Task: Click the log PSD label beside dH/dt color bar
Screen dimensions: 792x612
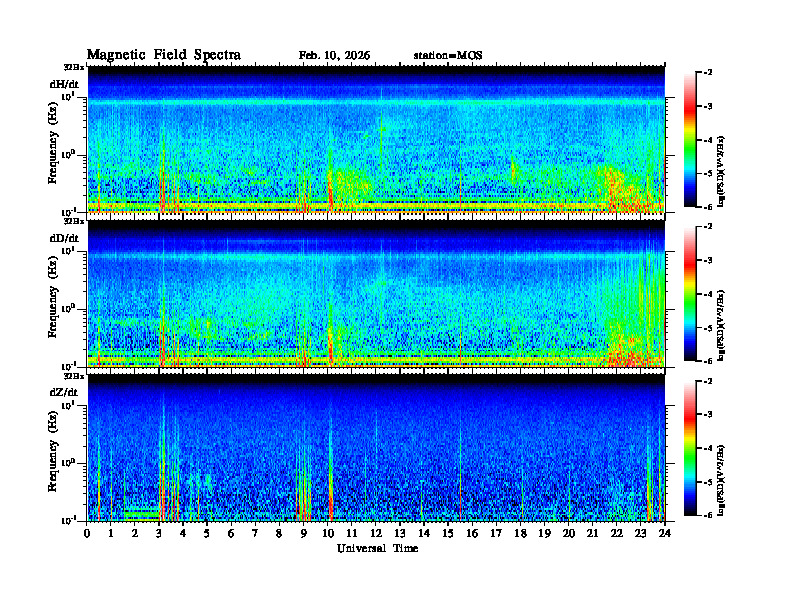Action: pyautogui.click(x=722, y=171)
